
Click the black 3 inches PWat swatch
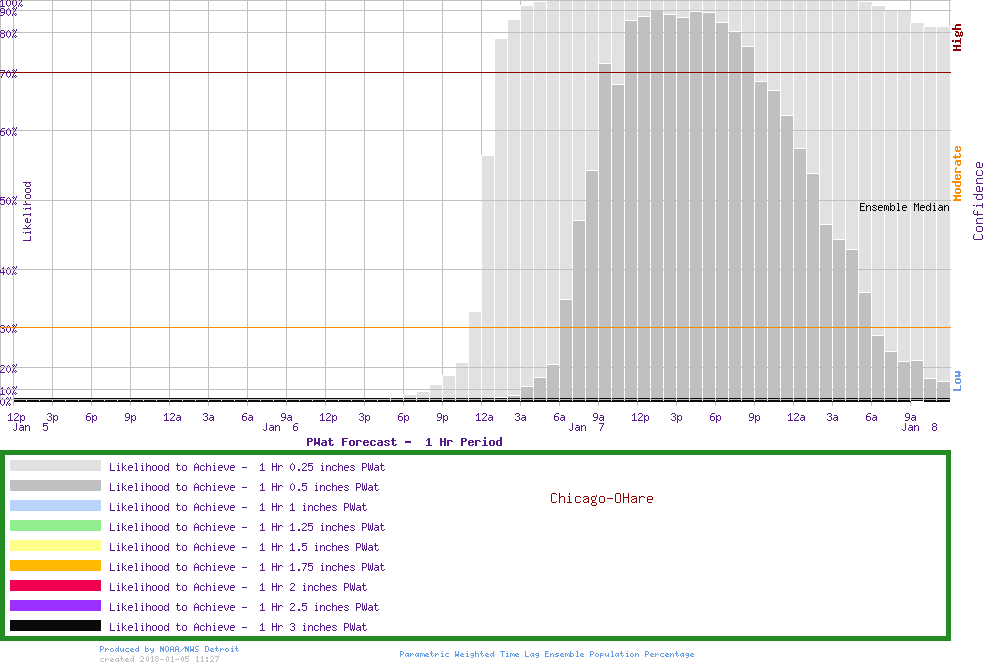click(55, 626)
